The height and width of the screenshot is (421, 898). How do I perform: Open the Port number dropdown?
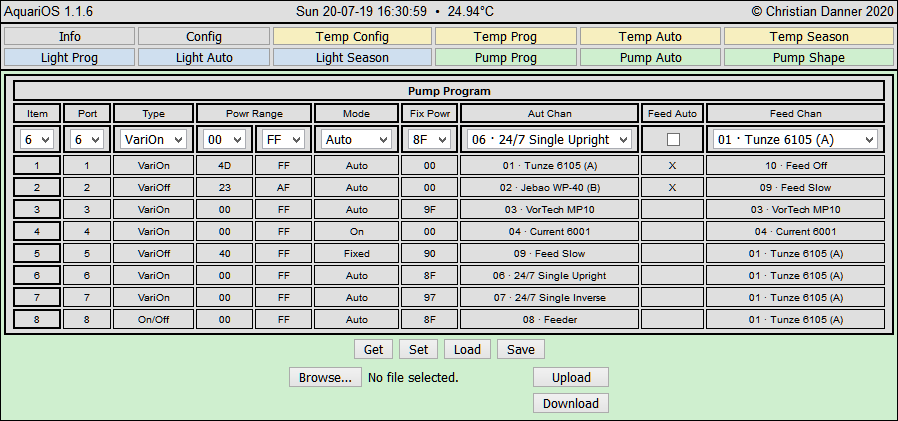[x=87, y=139]
